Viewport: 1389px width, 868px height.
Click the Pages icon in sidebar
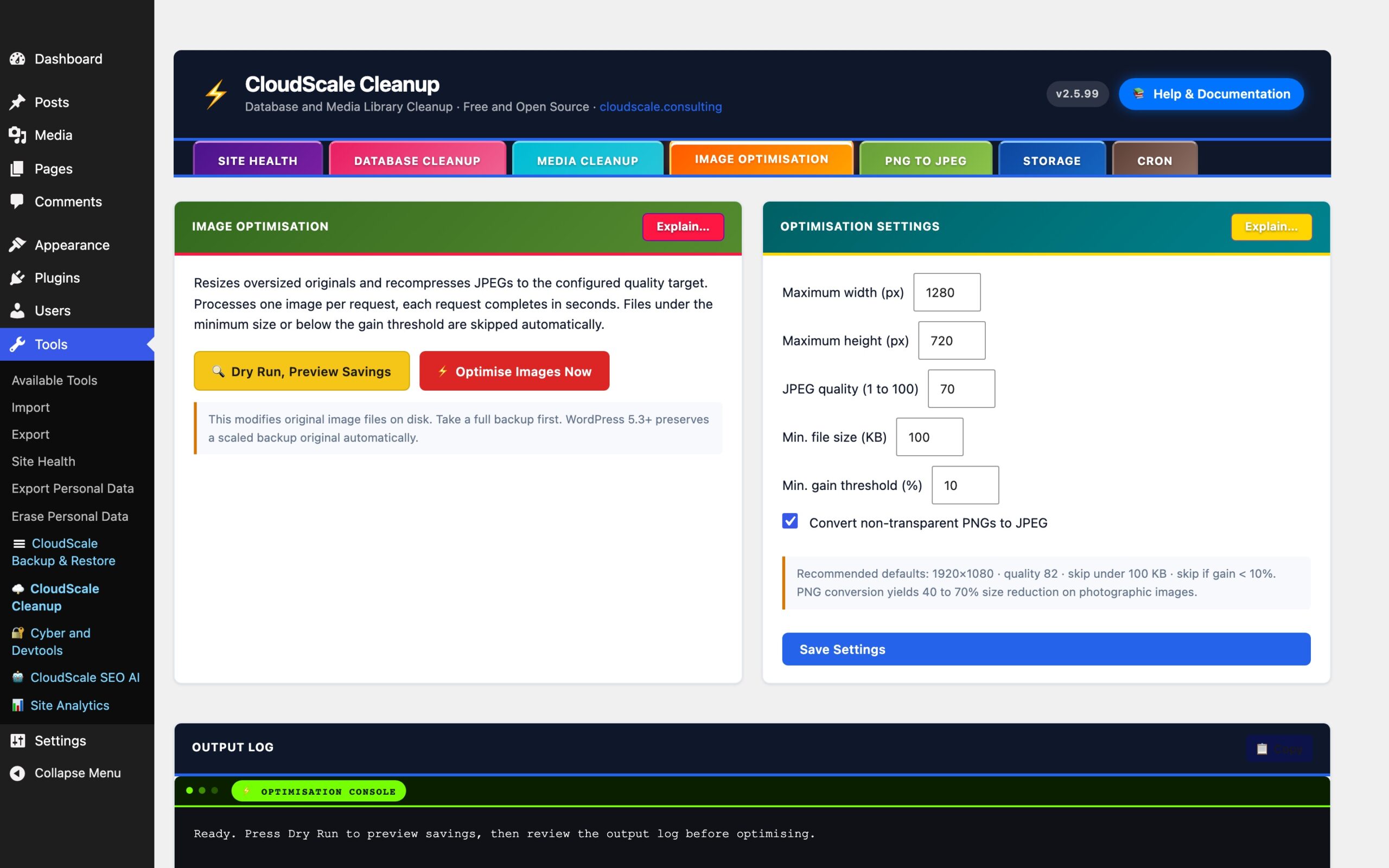pos(17,168)
